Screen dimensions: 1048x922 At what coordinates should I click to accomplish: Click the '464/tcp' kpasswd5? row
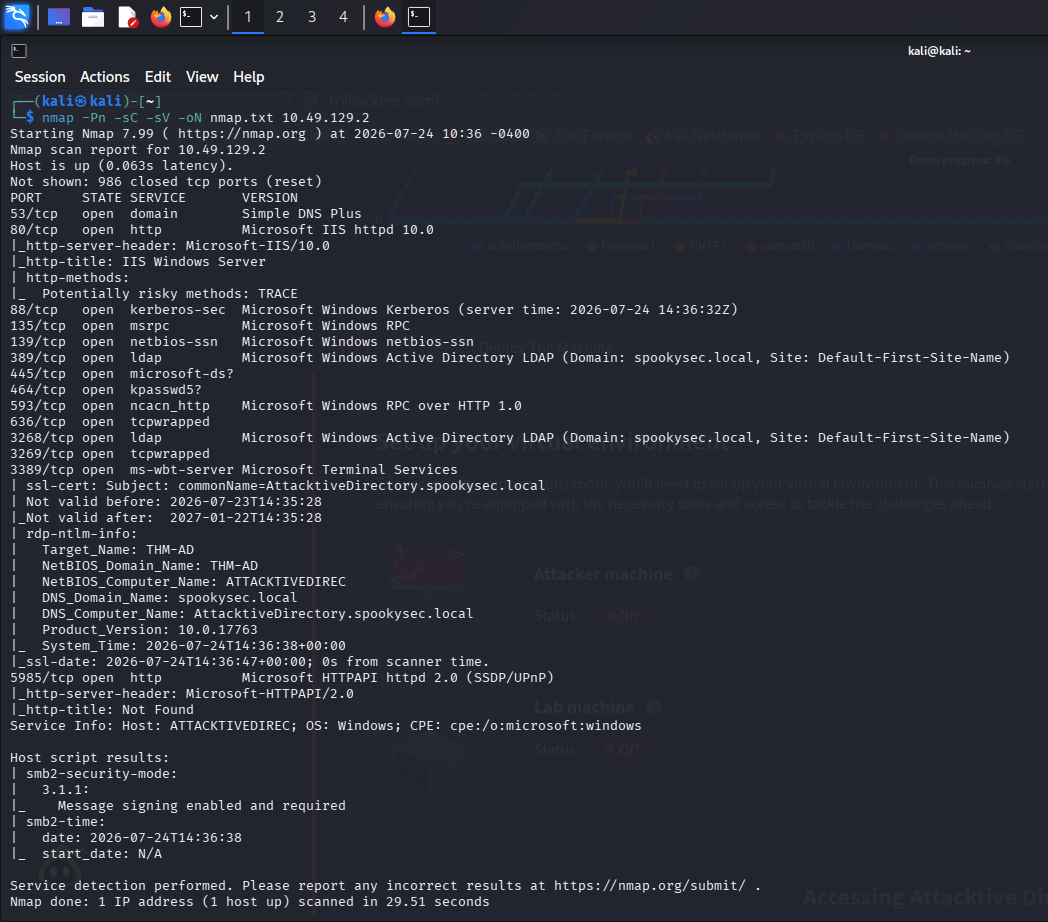[x=106, y=390]
